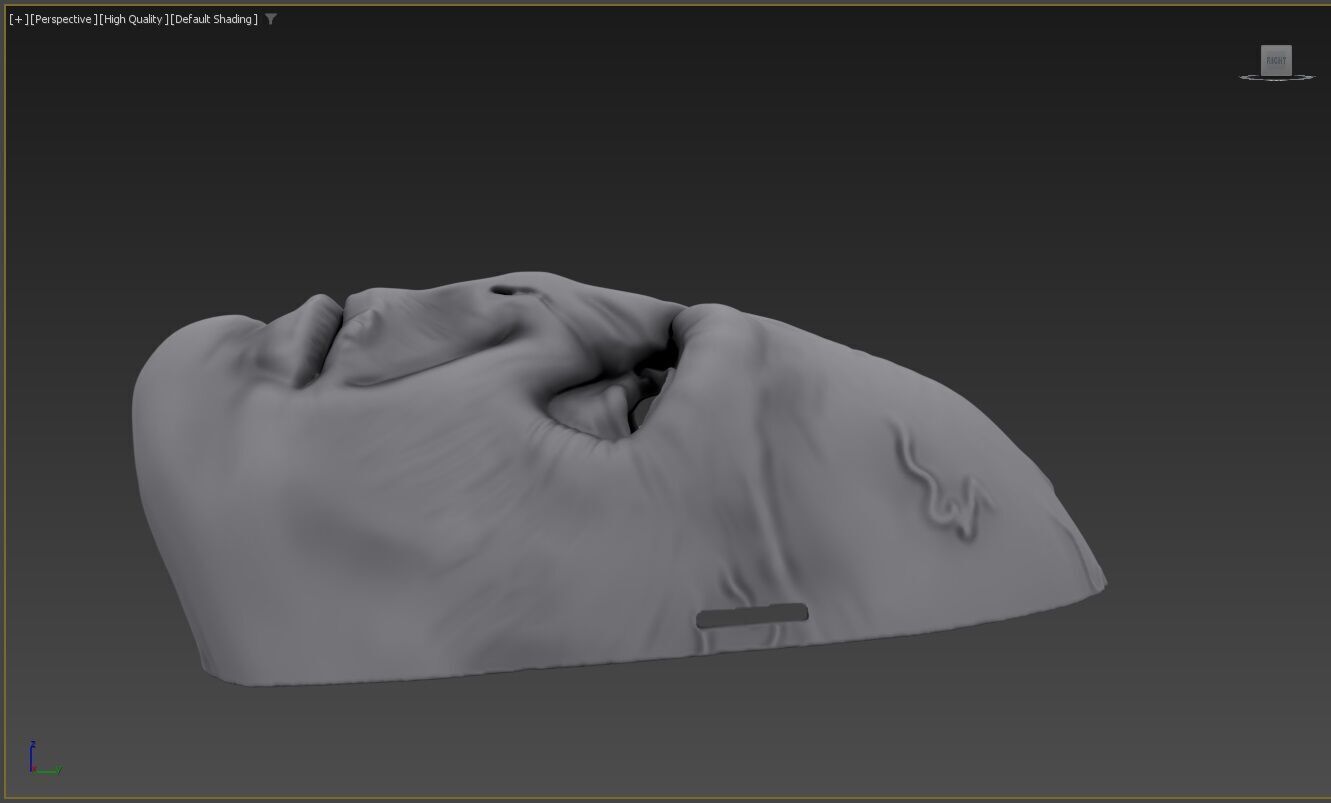The image size is (1331, 803).
Task: Click the viewport filter funnel icon
Action: pyautogui.click(x=271, y=19)
